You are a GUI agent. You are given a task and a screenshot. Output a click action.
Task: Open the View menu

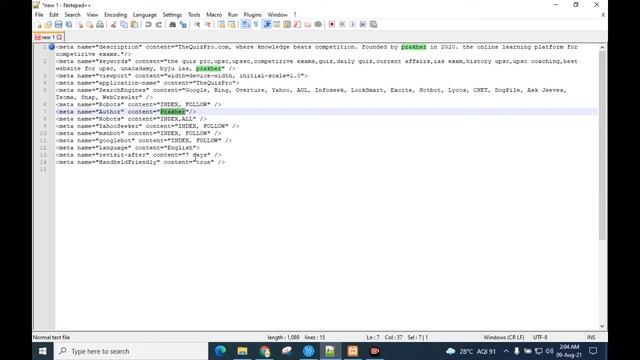(92, 15)
